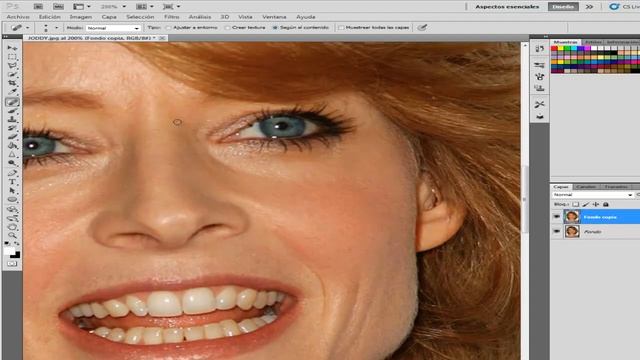Select the Path Selection tool
This screenshot has height=360, width=640.
[x=12, y=191]
